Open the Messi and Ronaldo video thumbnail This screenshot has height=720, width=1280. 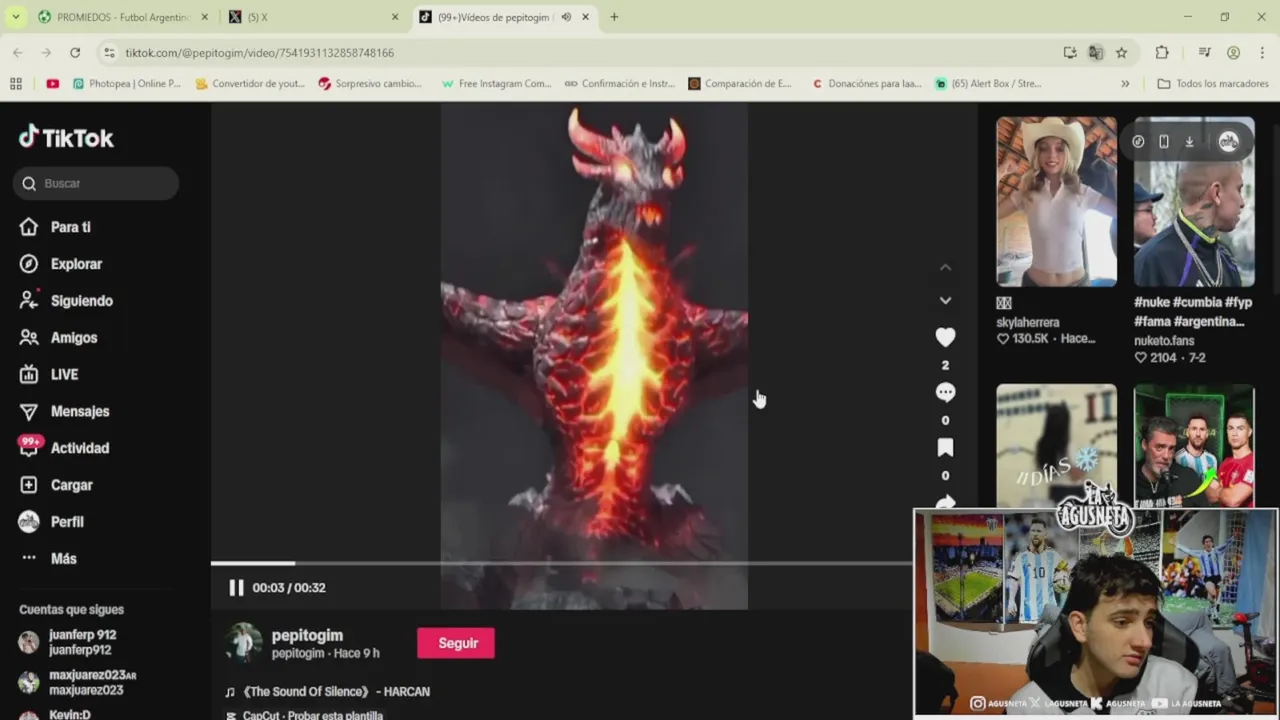click(1194, 446)
